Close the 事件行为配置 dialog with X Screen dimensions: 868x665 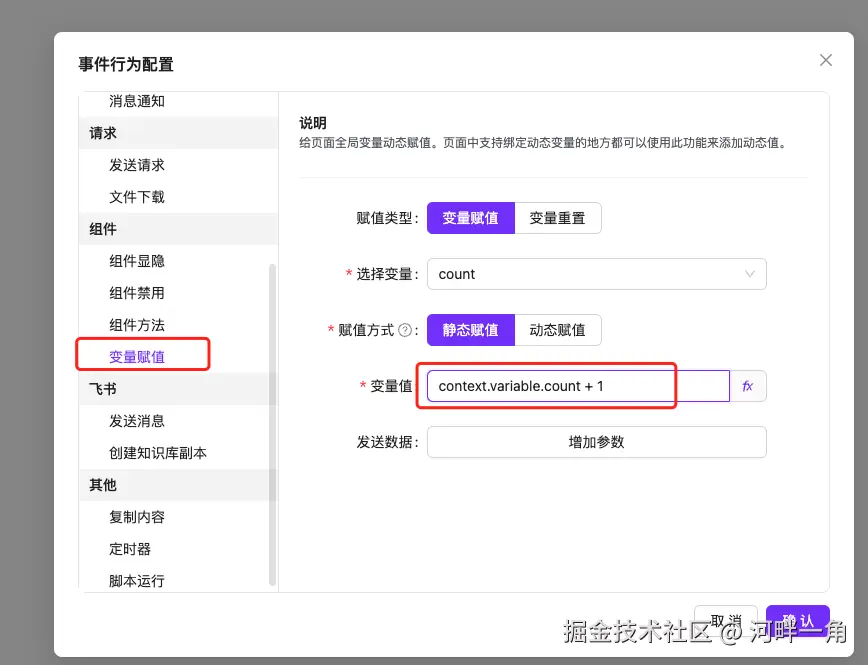825,60
